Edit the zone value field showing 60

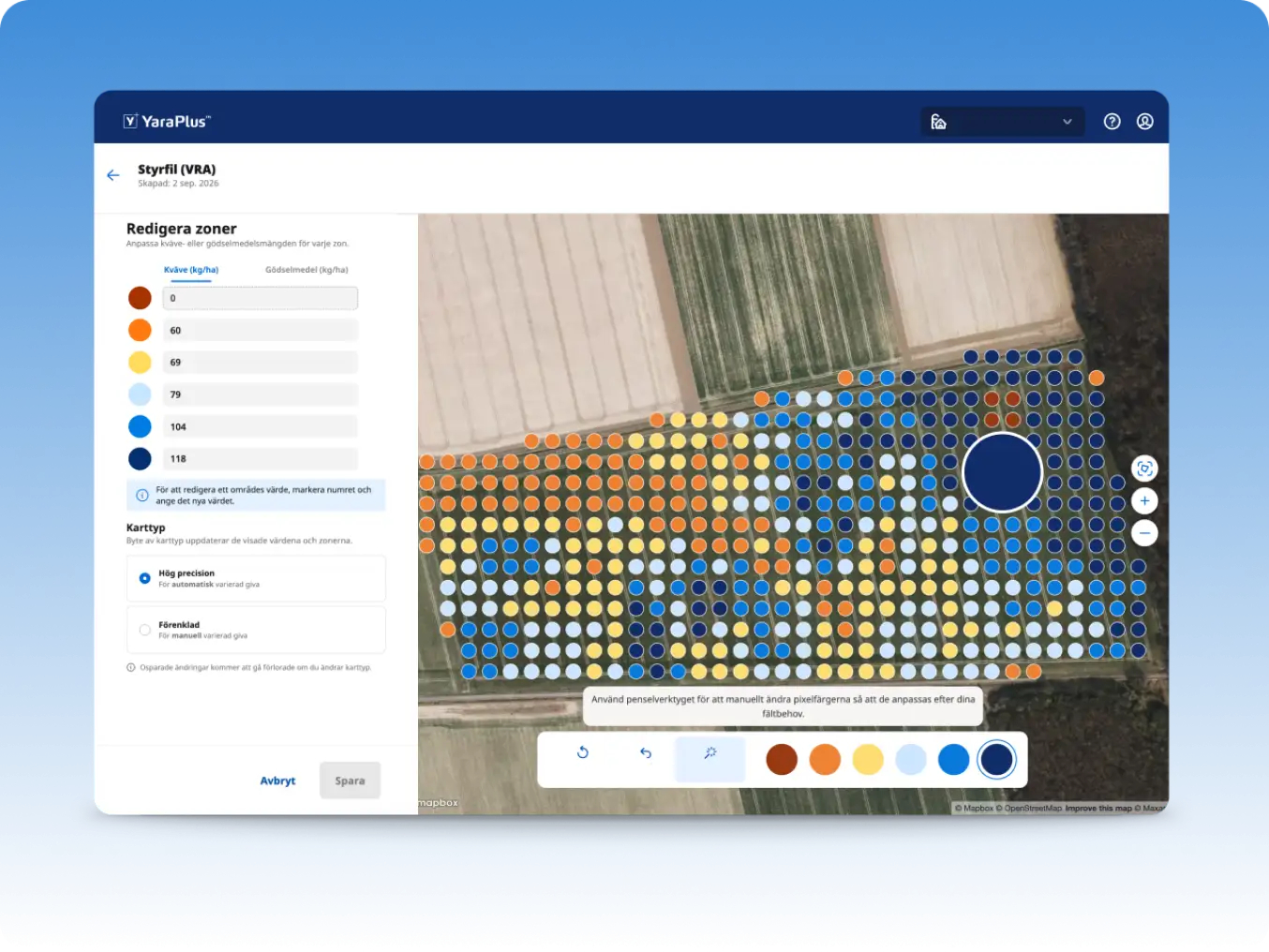261,330
